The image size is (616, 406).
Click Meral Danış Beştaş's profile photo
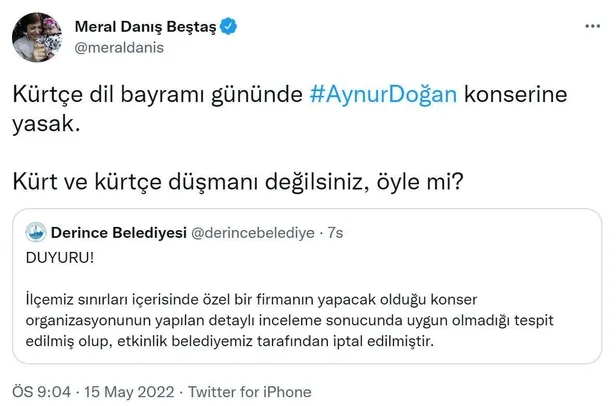(35, 39)
